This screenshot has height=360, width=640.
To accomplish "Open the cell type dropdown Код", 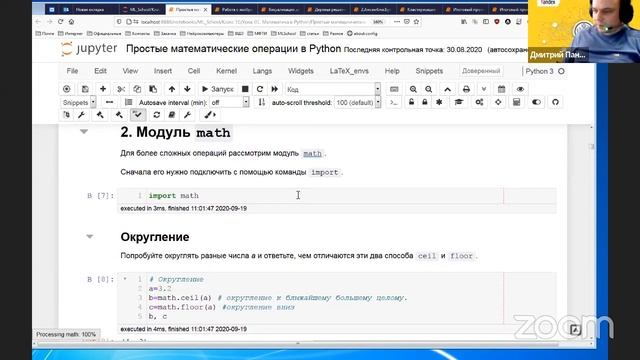I will coord(333,89).
